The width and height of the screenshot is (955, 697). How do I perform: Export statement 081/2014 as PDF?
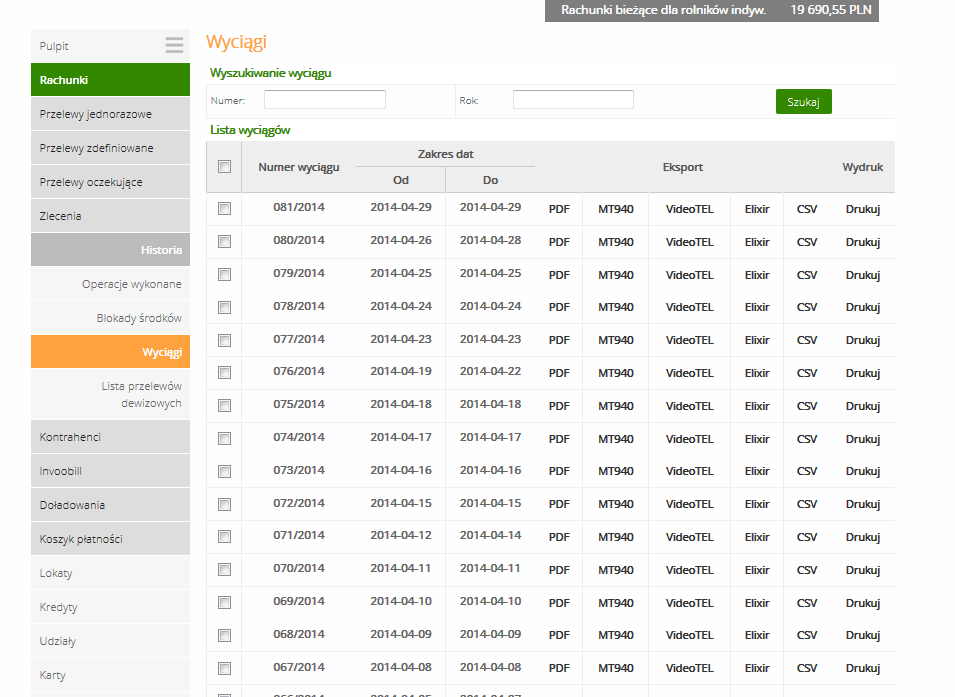click(x=559, y=209)
